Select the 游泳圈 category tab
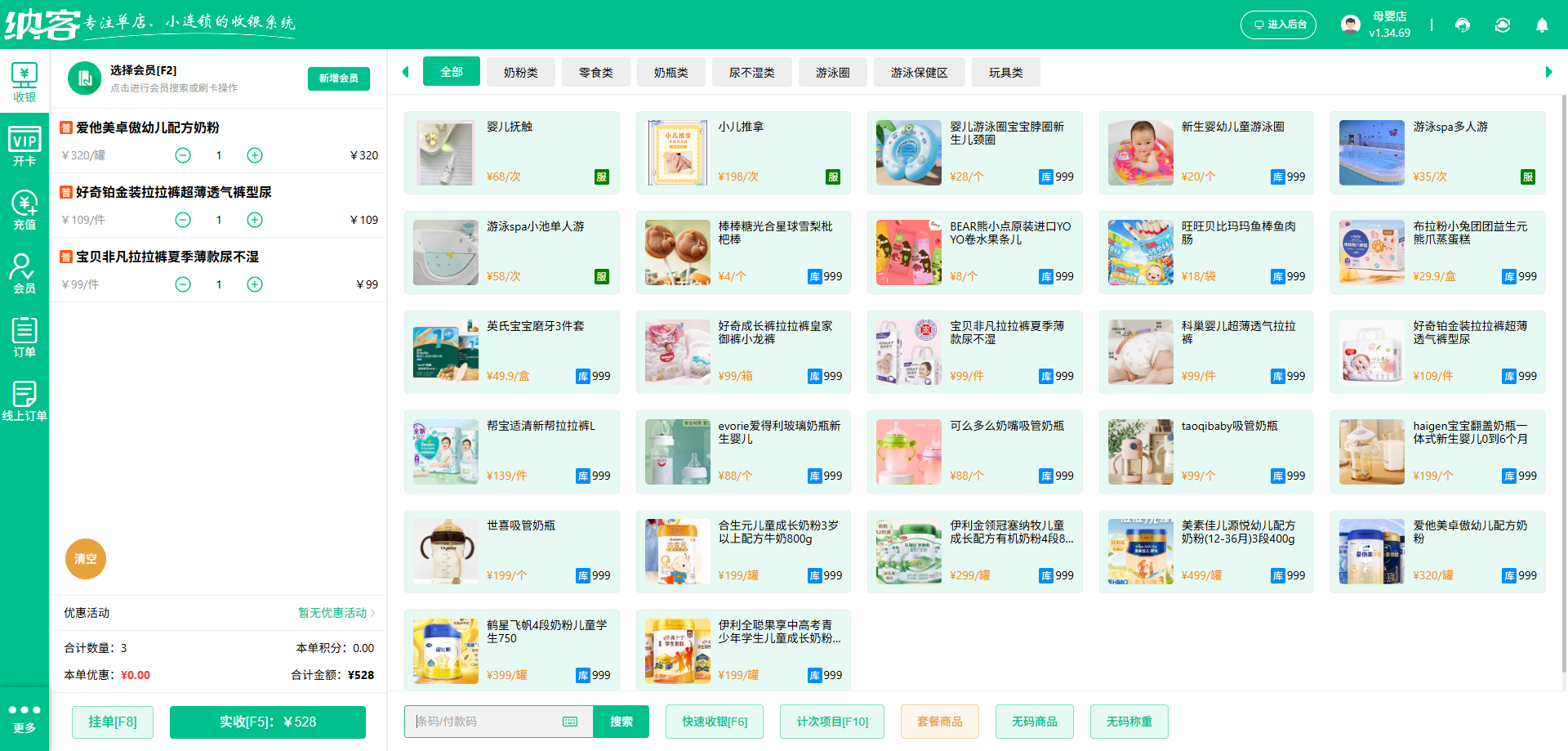The width and height of the screenshot is (1568, 751). (x=833, y=73)
